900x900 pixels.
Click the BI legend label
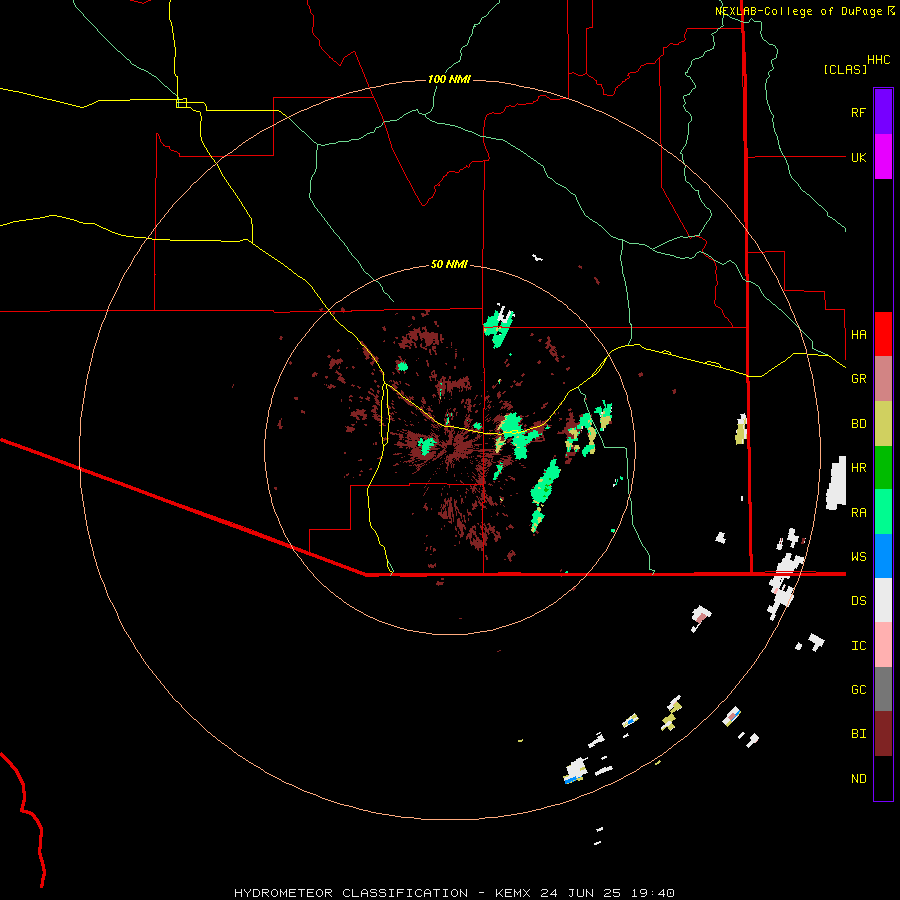[x=858, y=734]
